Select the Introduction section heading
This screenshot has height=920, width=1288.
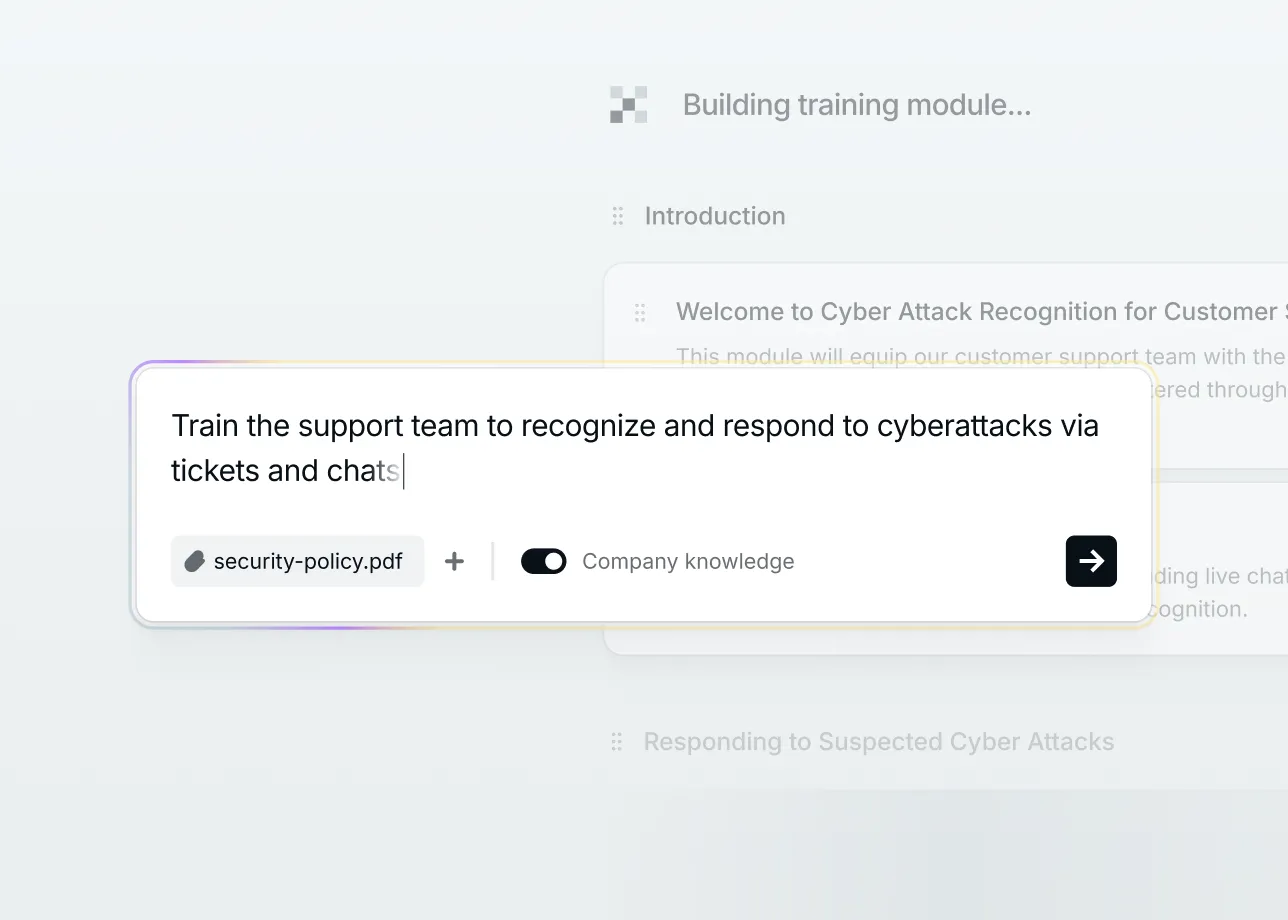715,216
